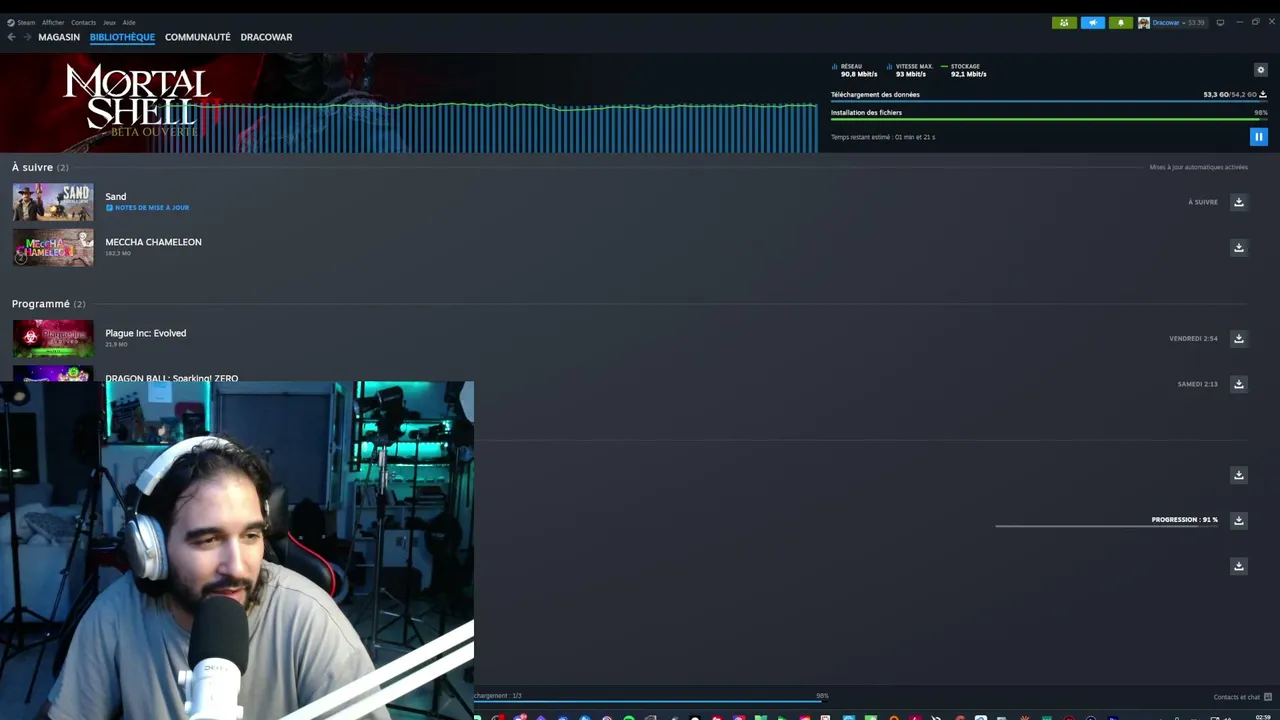Click the Dracowar profile avatar
1280x720 pixels.
point(1143,22)
